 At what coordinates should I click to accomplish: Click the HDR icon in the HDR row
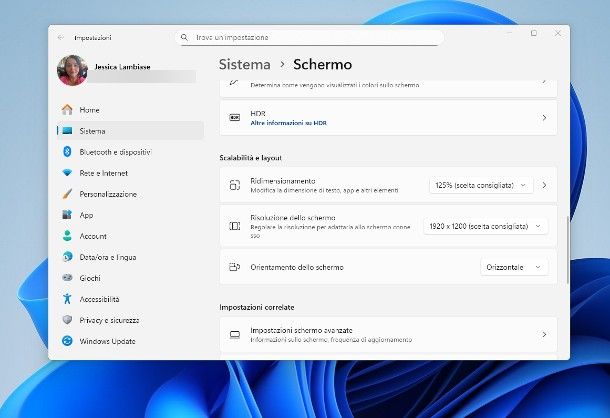tap(235, 118)
